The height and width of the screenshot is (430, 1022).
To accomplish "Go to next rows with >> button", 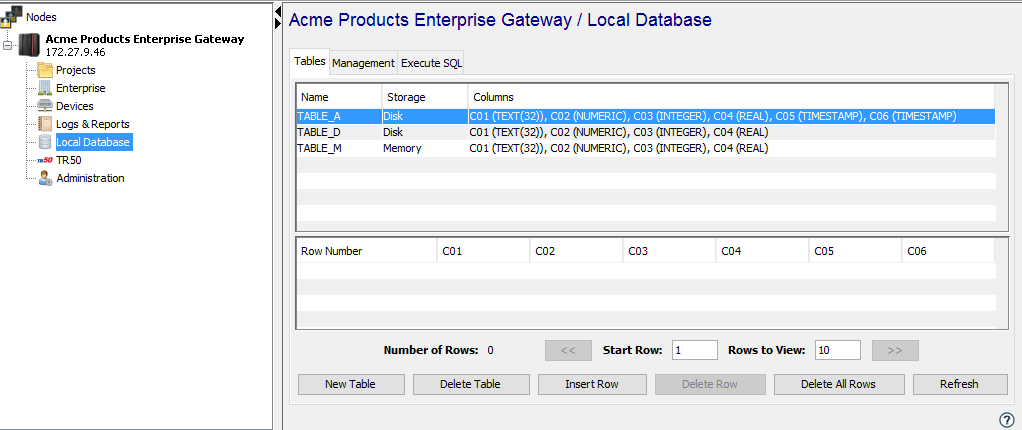I will click(x=895, y=351).
